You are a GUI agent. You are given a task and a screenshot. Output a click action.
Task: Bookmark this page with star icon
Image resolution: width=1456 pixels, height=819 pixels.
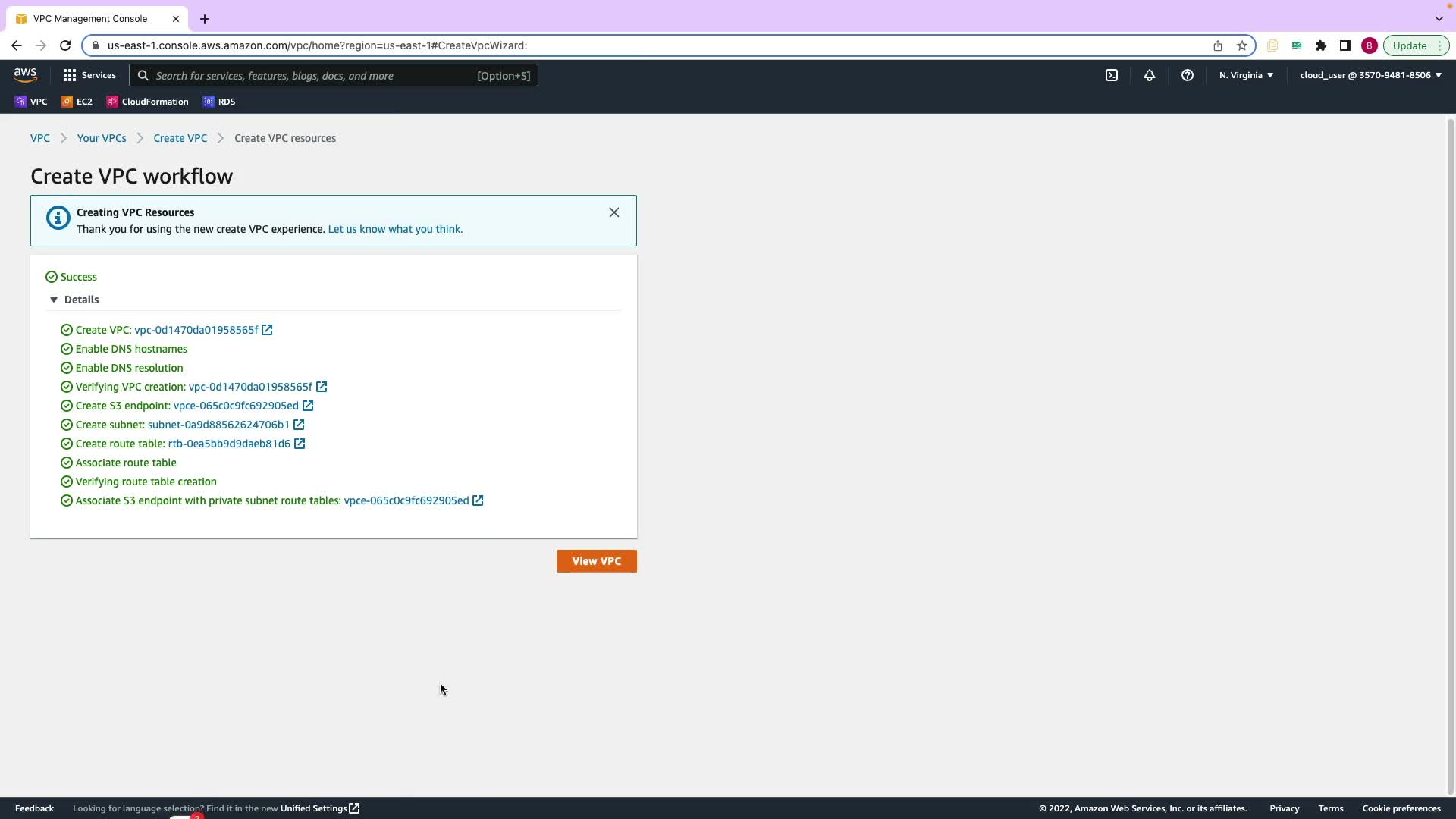1242,45
